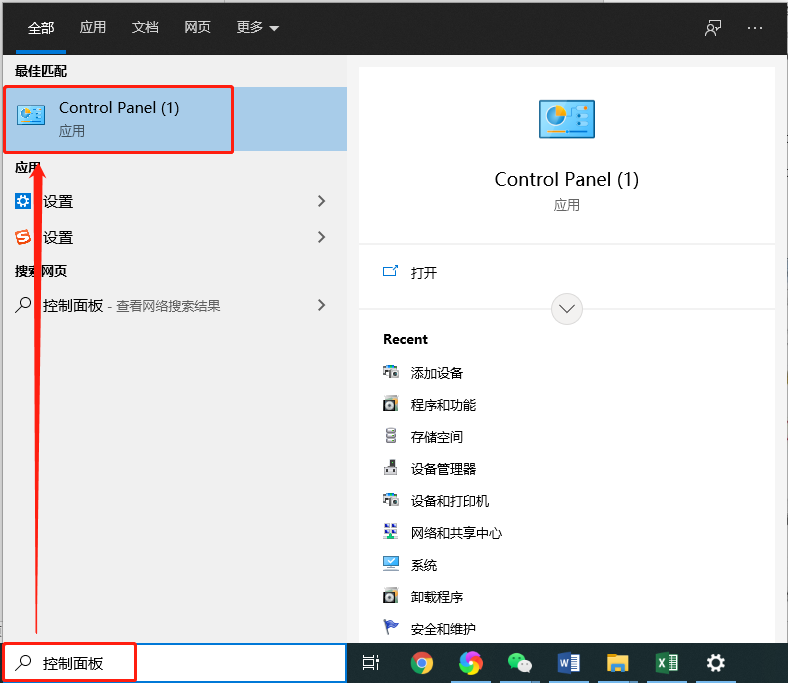Switch to the 文档 filter tab
Image resolution: width=788 pixels, height=683 pixels.
[145, 27]
